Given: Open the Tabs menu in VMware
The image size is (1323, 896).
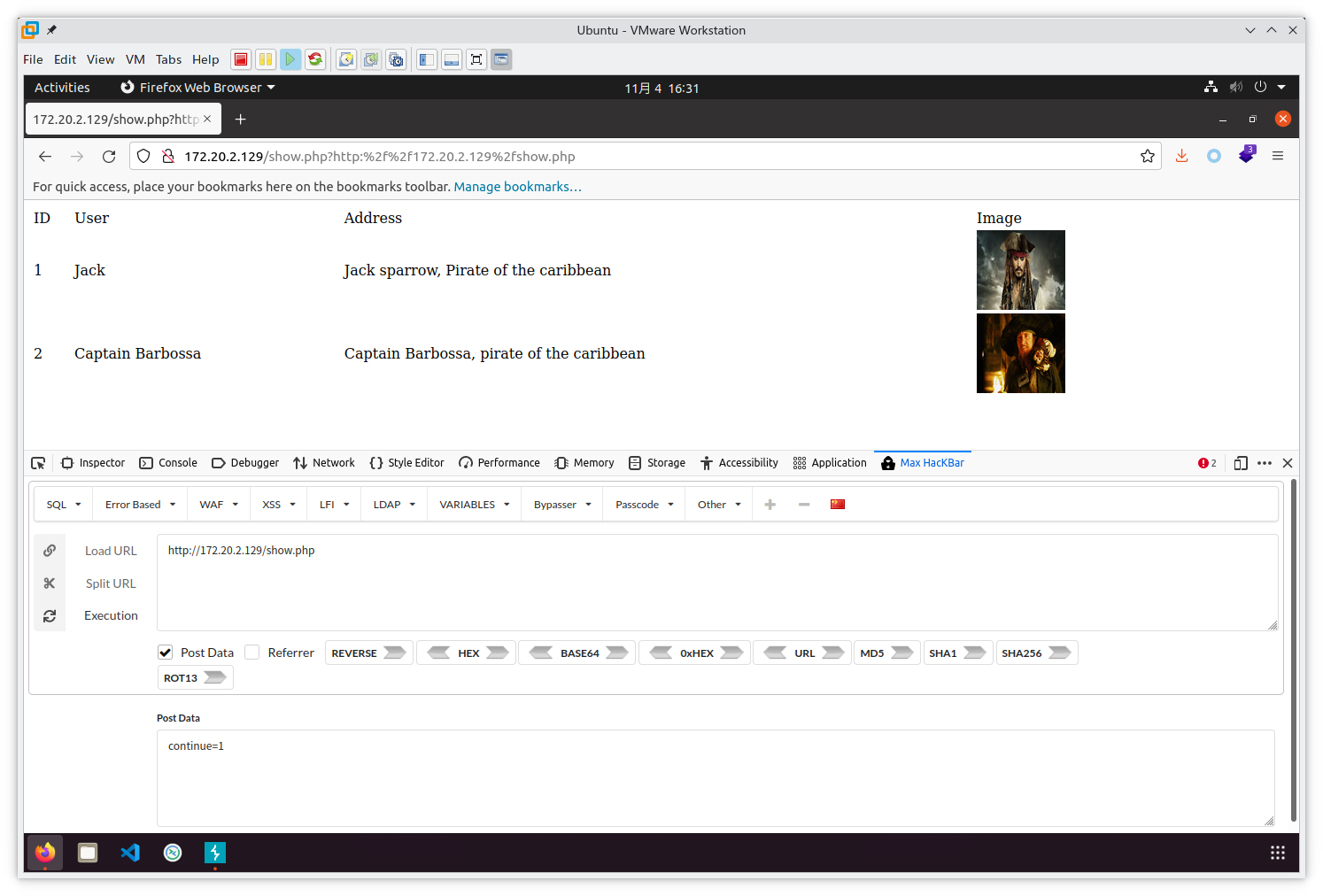Looking at the screenshot, I should (168, 59).
